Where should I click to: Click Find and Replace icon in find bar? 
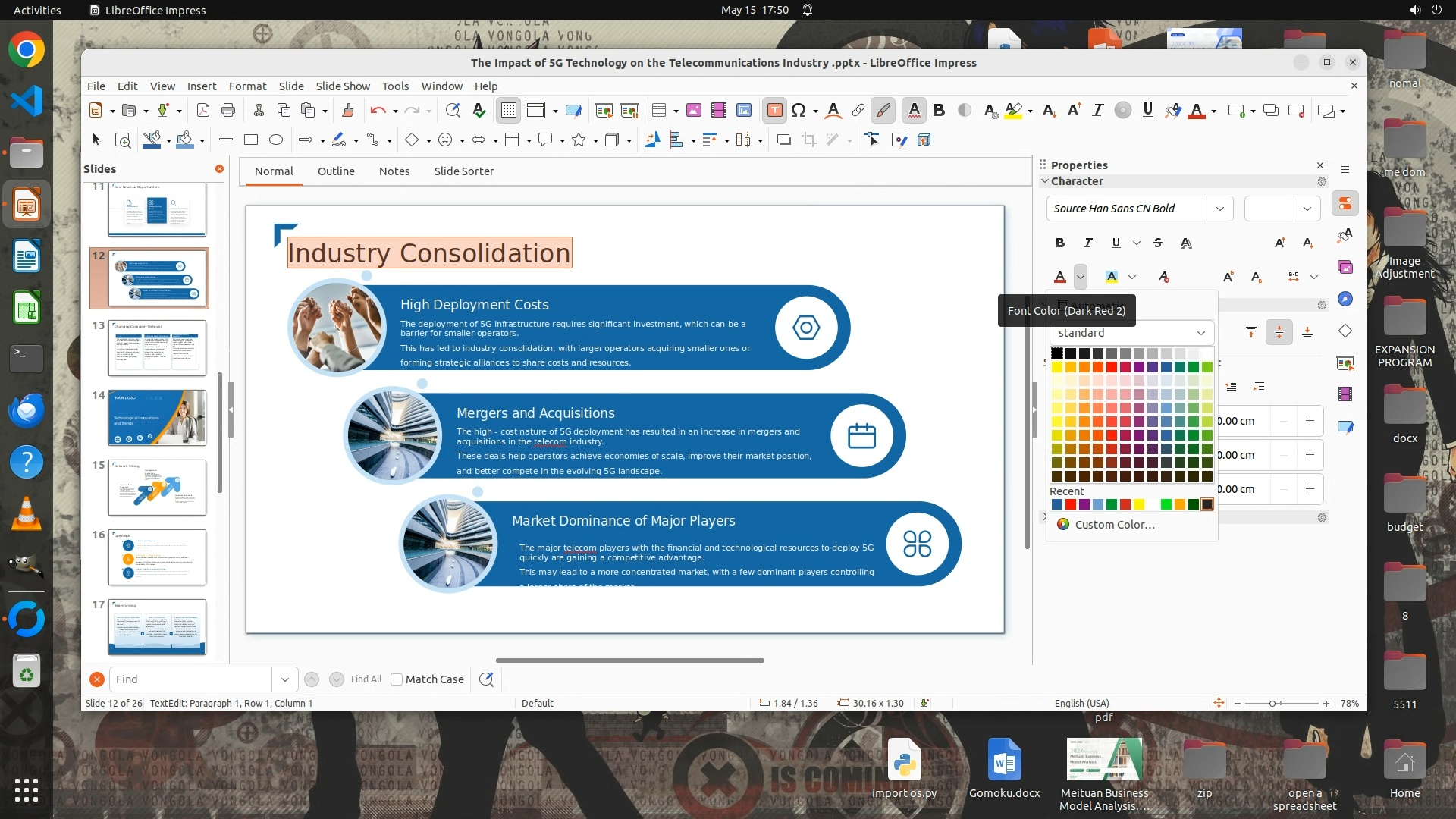click(486, 679)
